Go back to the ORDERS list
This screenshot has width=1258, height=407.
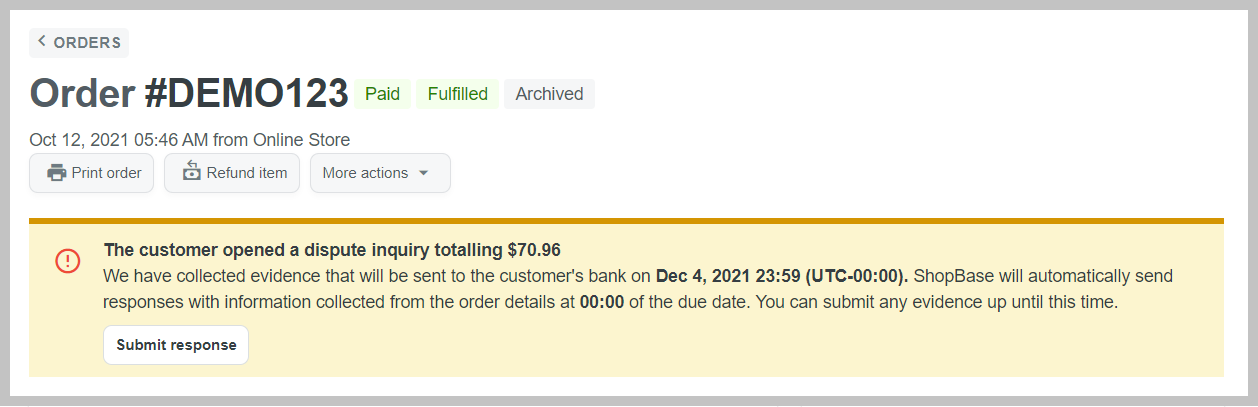[87, 43]
